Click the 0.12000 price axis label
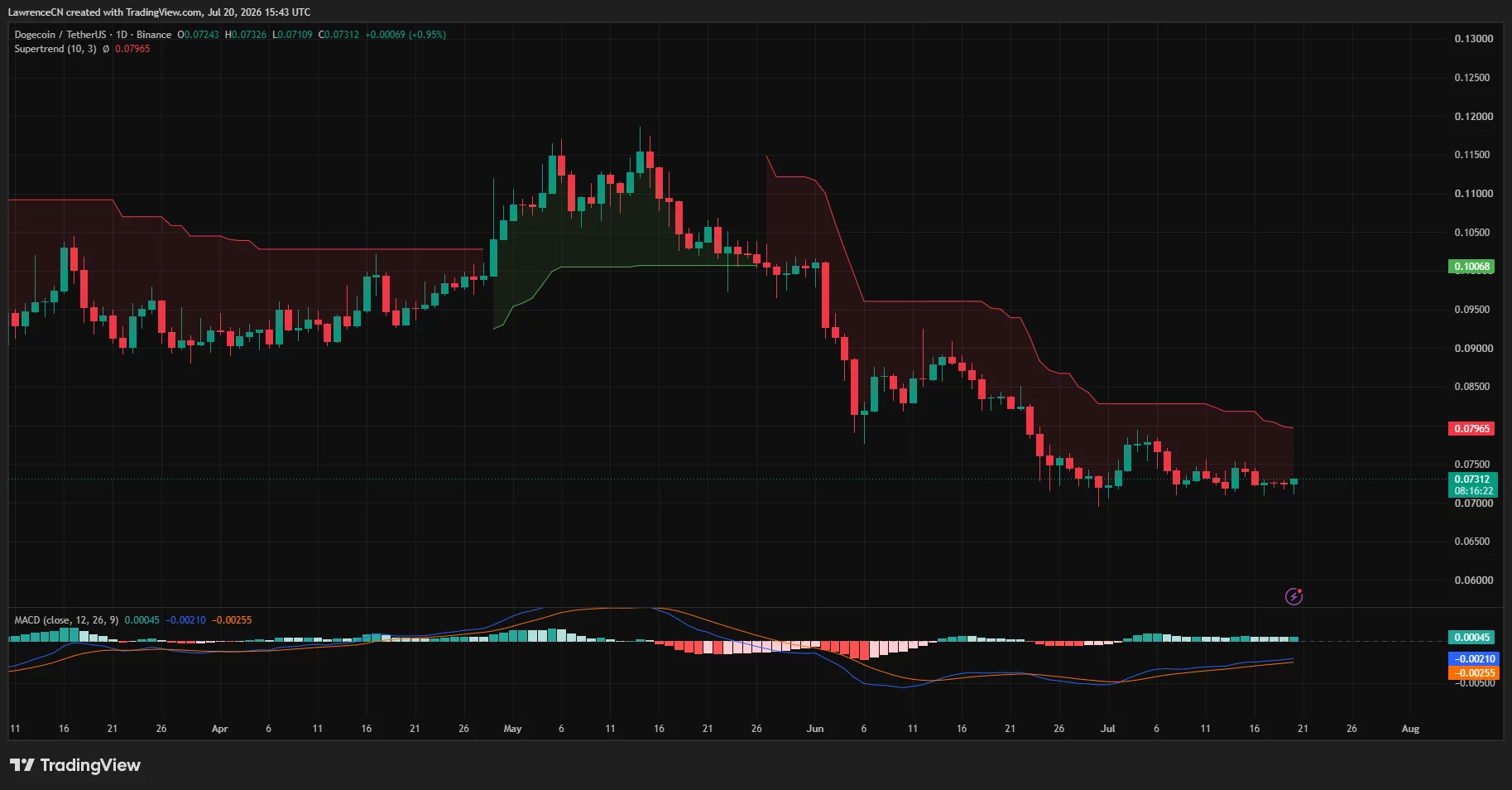 (x=1474, y=117)
